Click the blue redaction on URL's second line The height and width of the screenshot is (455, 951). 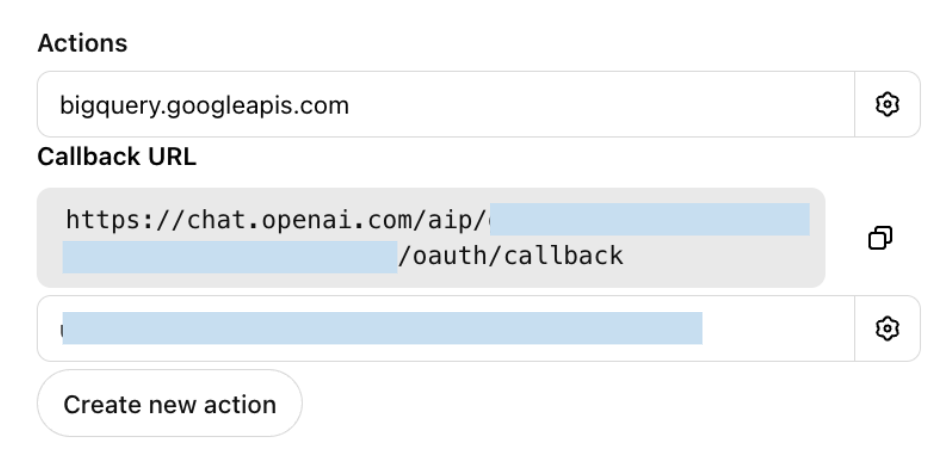pos(230,256)
